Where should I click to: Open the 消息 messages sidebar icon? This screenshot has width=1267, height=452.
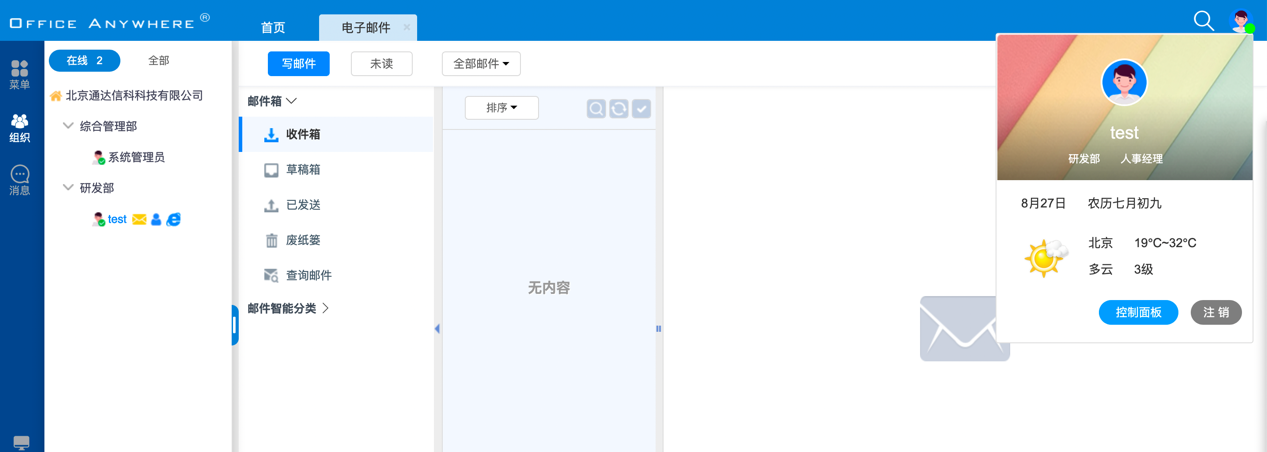pyautogui.click(x=20, y=181)
